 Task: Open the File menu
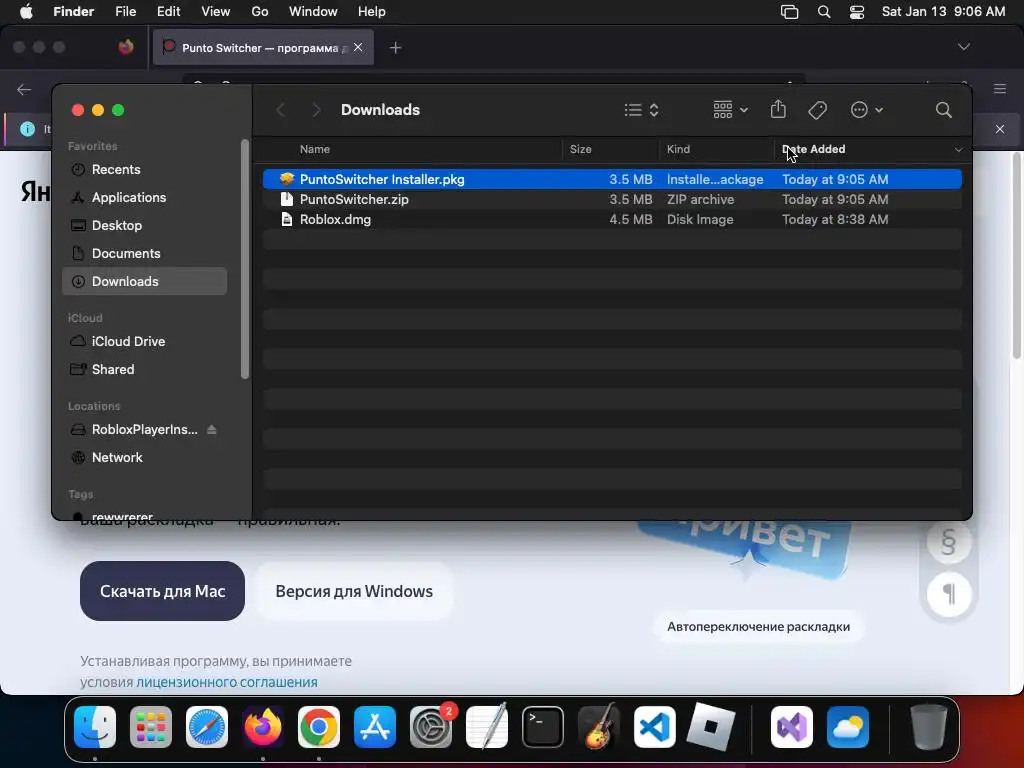point(125,12)
